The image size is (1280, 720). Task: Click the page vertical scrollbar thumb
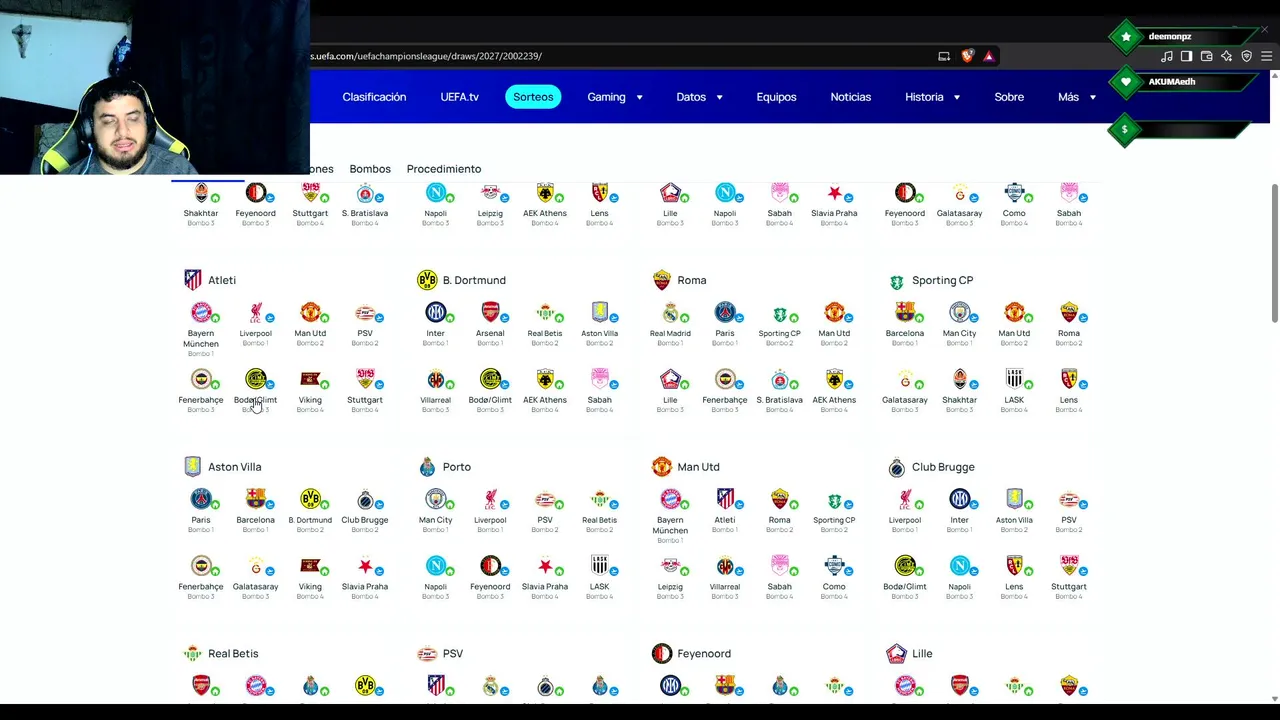point(1274,253)
